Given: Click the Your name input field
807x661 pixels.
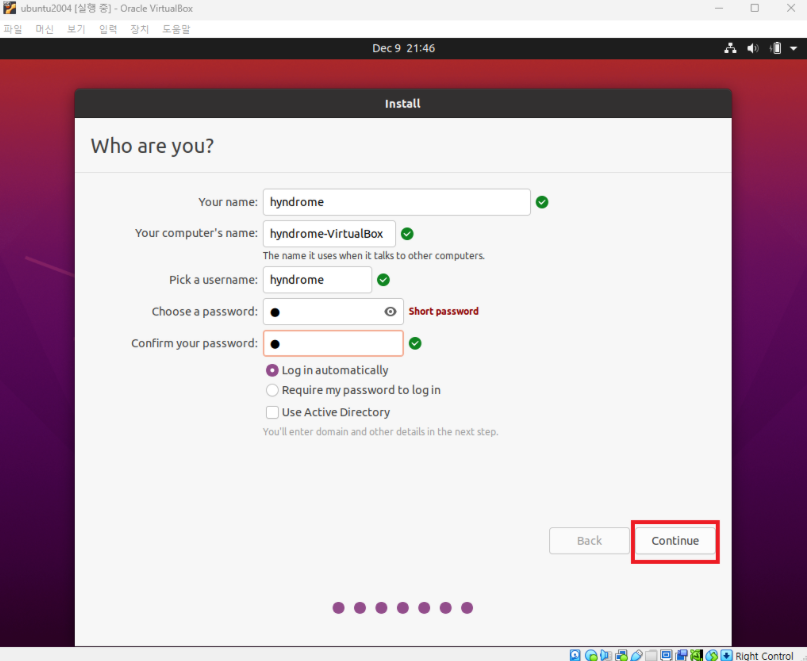Looking at the screenshot, I should point(397,202).
